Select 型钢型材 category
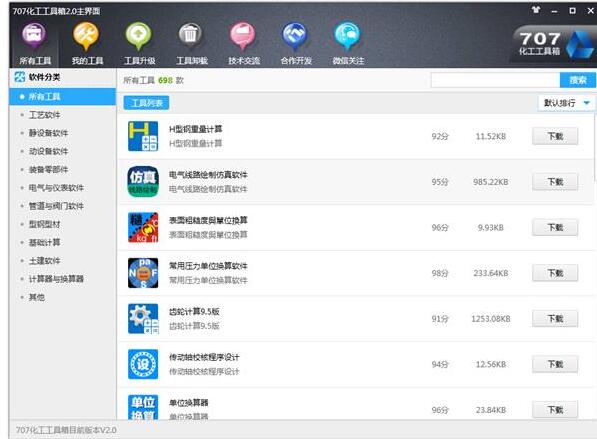 45,224
